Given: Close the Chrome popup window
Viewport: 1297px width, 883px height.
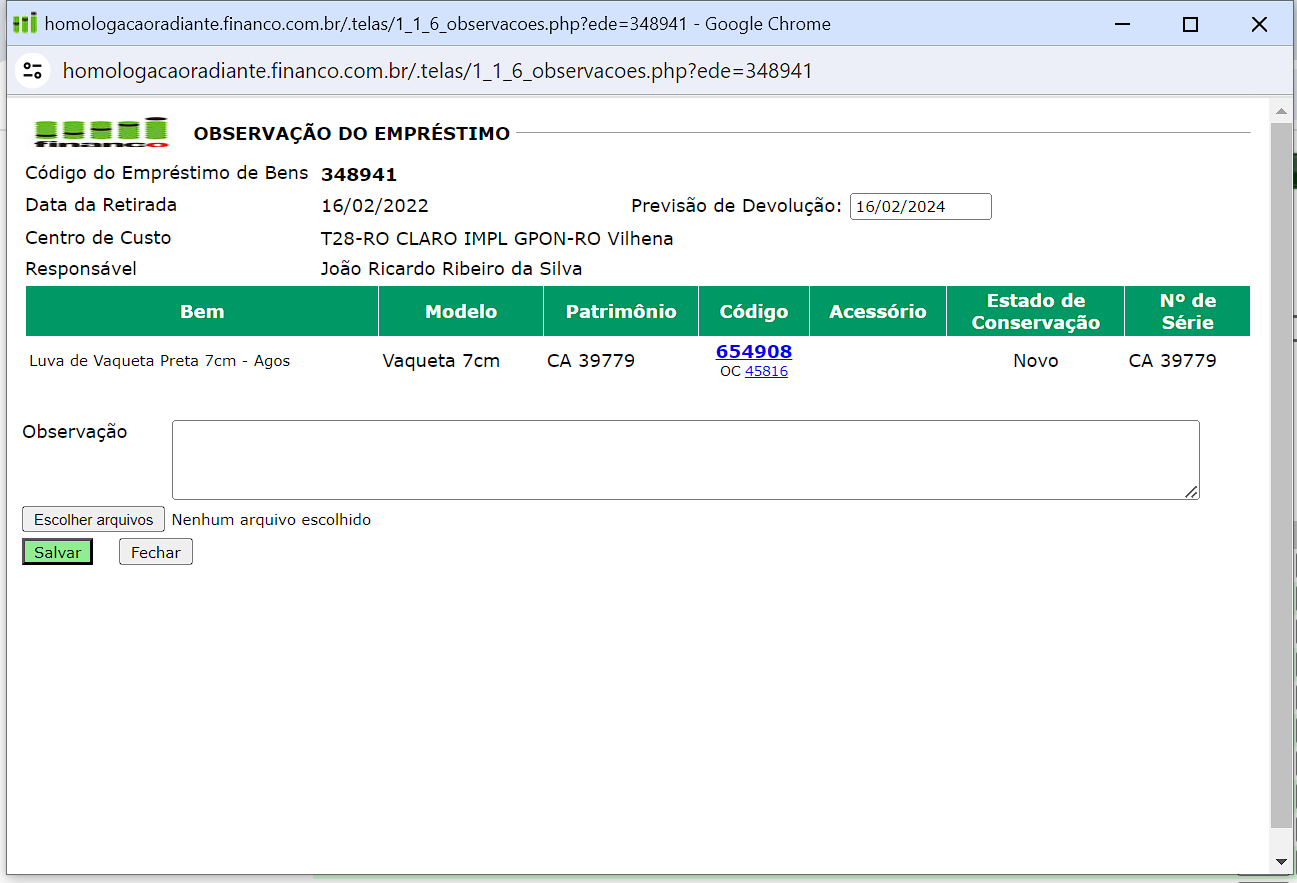Looking at the screenshot, I should (1259, 24).
